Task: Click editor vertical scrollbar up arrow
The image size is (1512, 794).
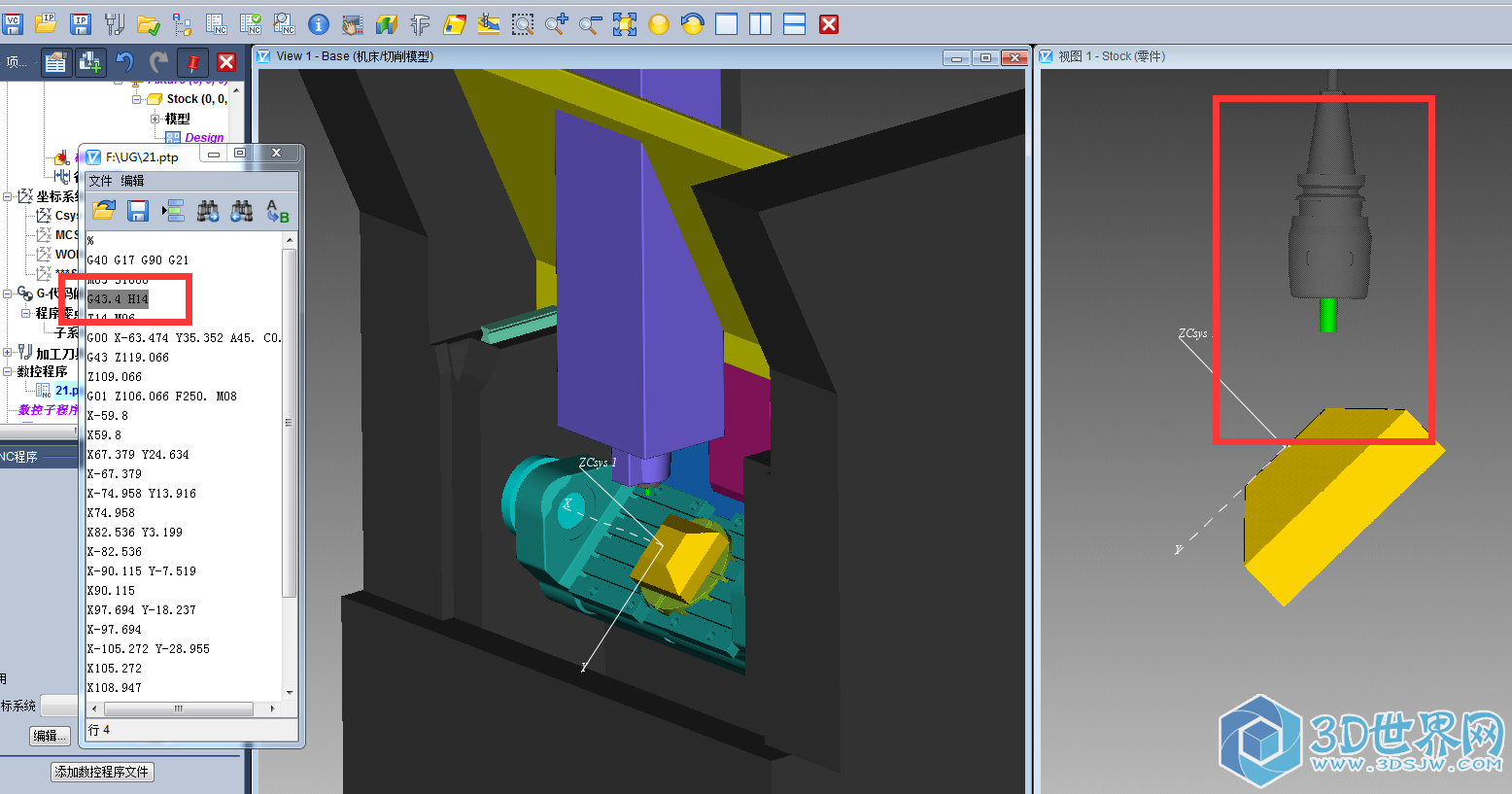Action: point(290,240)
